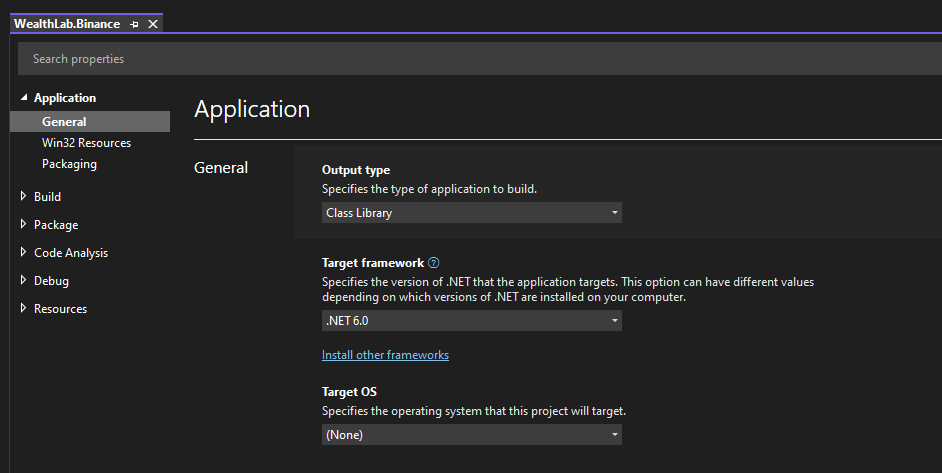942x473 pixels.
Task: Open the Target OS dropdown
Action: coord(472,435)
